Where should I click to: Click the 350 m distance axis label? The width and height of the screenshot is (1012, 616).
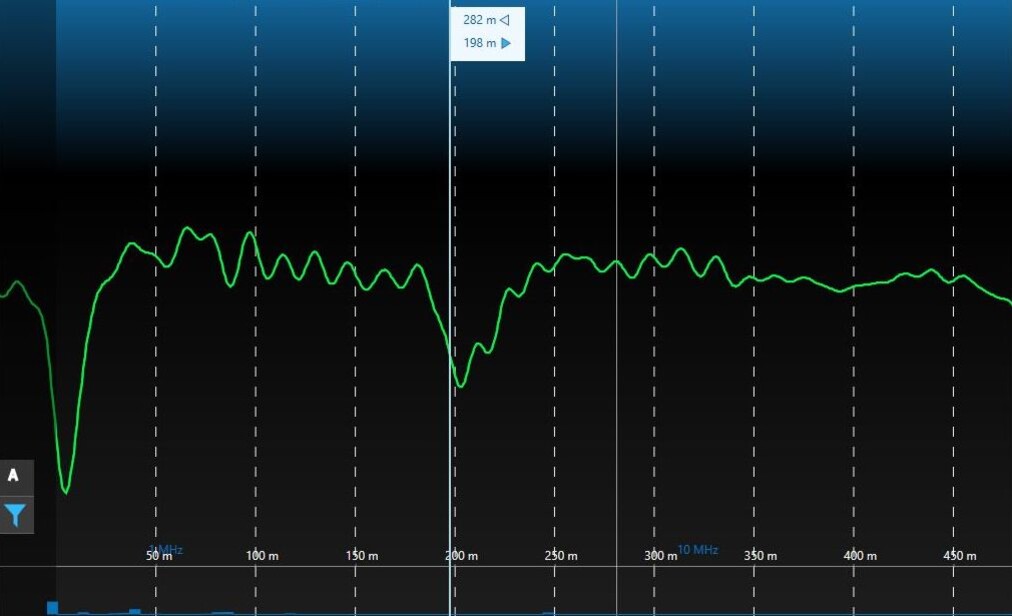tap(760, 556)
